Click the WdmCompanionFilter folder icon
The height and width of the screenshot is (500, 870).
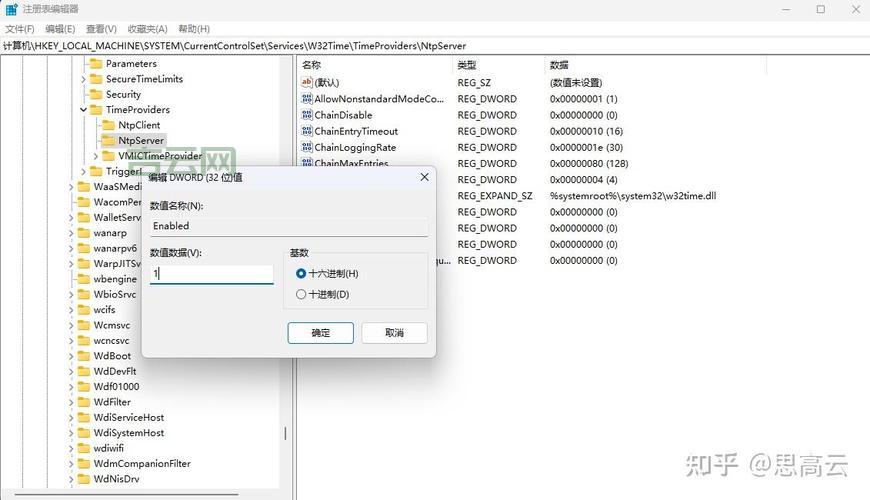coord(84,463)
